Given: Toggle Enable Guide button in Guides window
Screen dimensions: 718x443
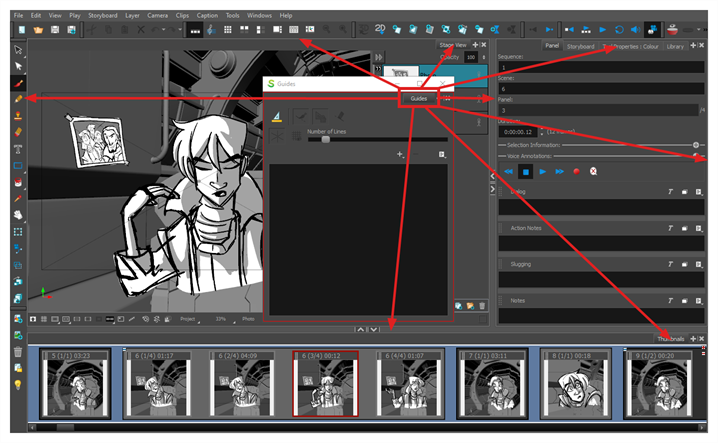Looking at the screenshot, I should click(301, 117).
